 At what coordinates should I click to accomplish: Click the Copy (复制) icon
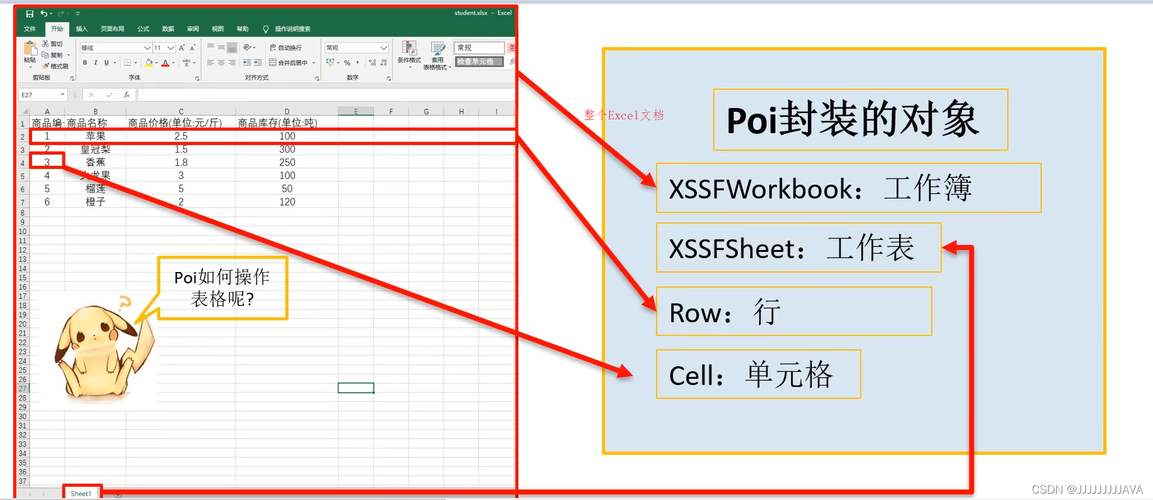click(46, 54)
